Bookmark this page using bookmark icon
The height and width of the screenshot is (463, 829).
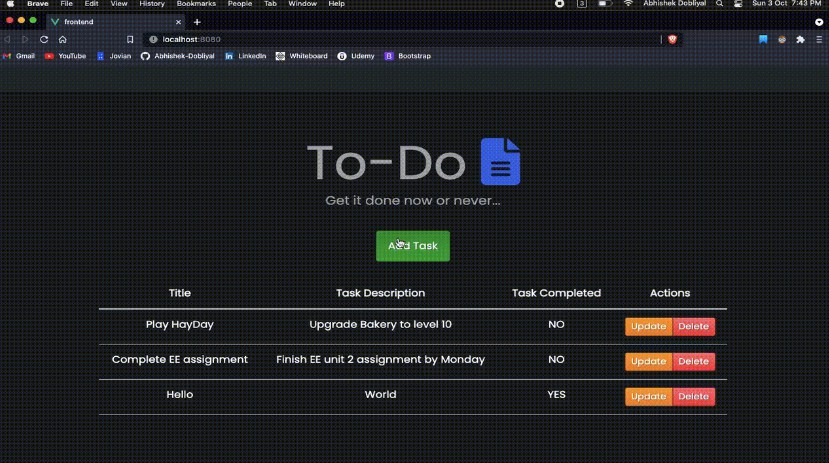click(130, 40)
